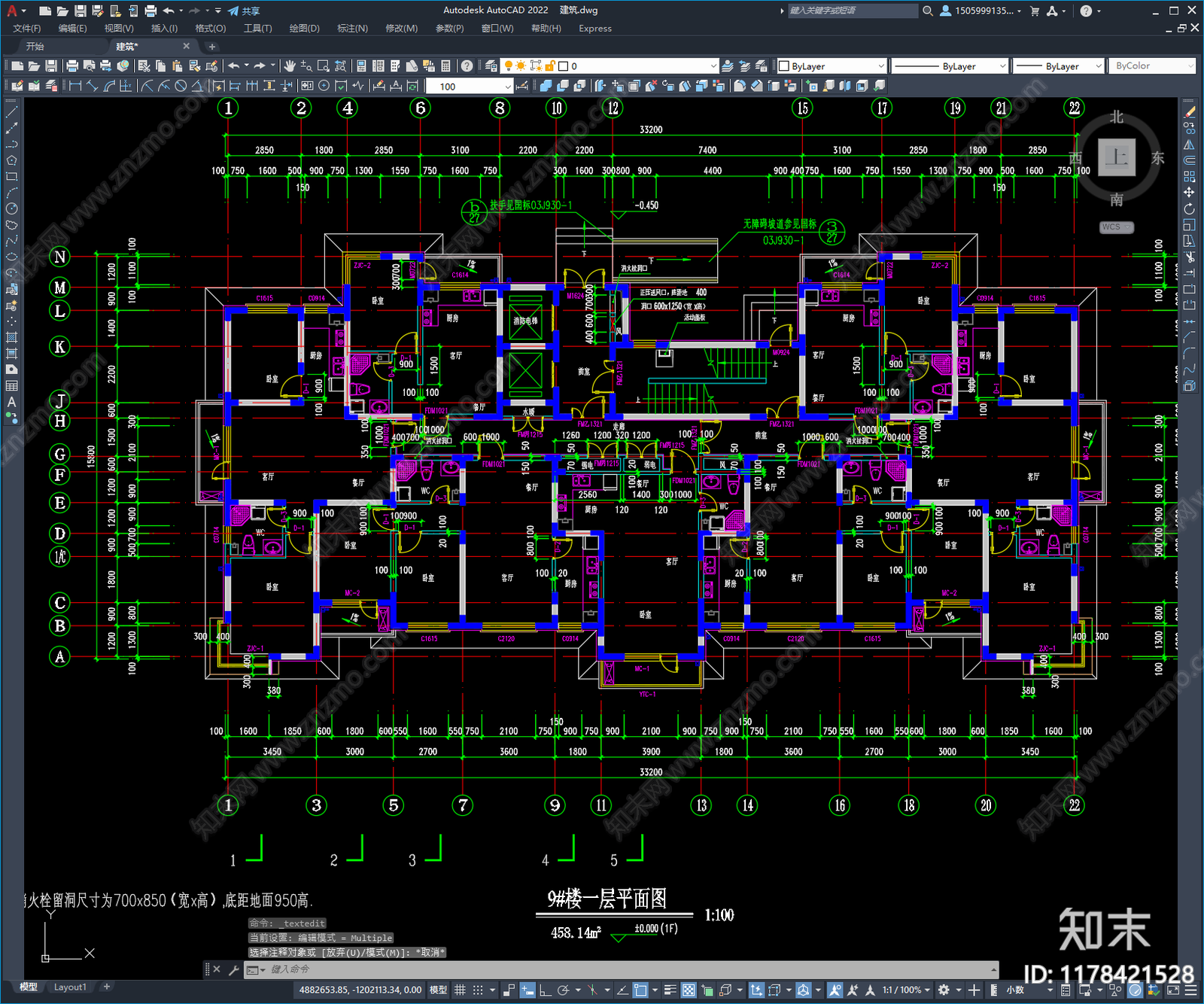Toggle object snap square in the status bar
Image resolution: width=1204 pixels, height=1004 pixels.
point(640,990)
